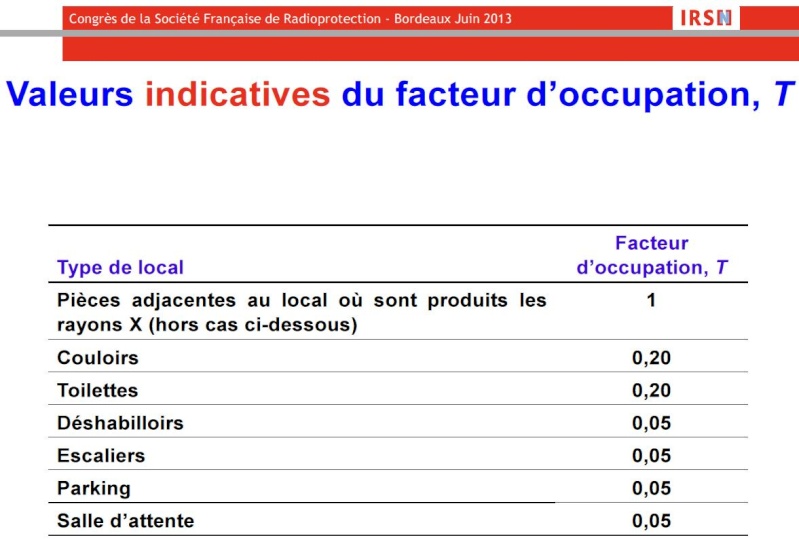
Task: Click the 0,05 value for Escaliers
Action: click(651, 455)
